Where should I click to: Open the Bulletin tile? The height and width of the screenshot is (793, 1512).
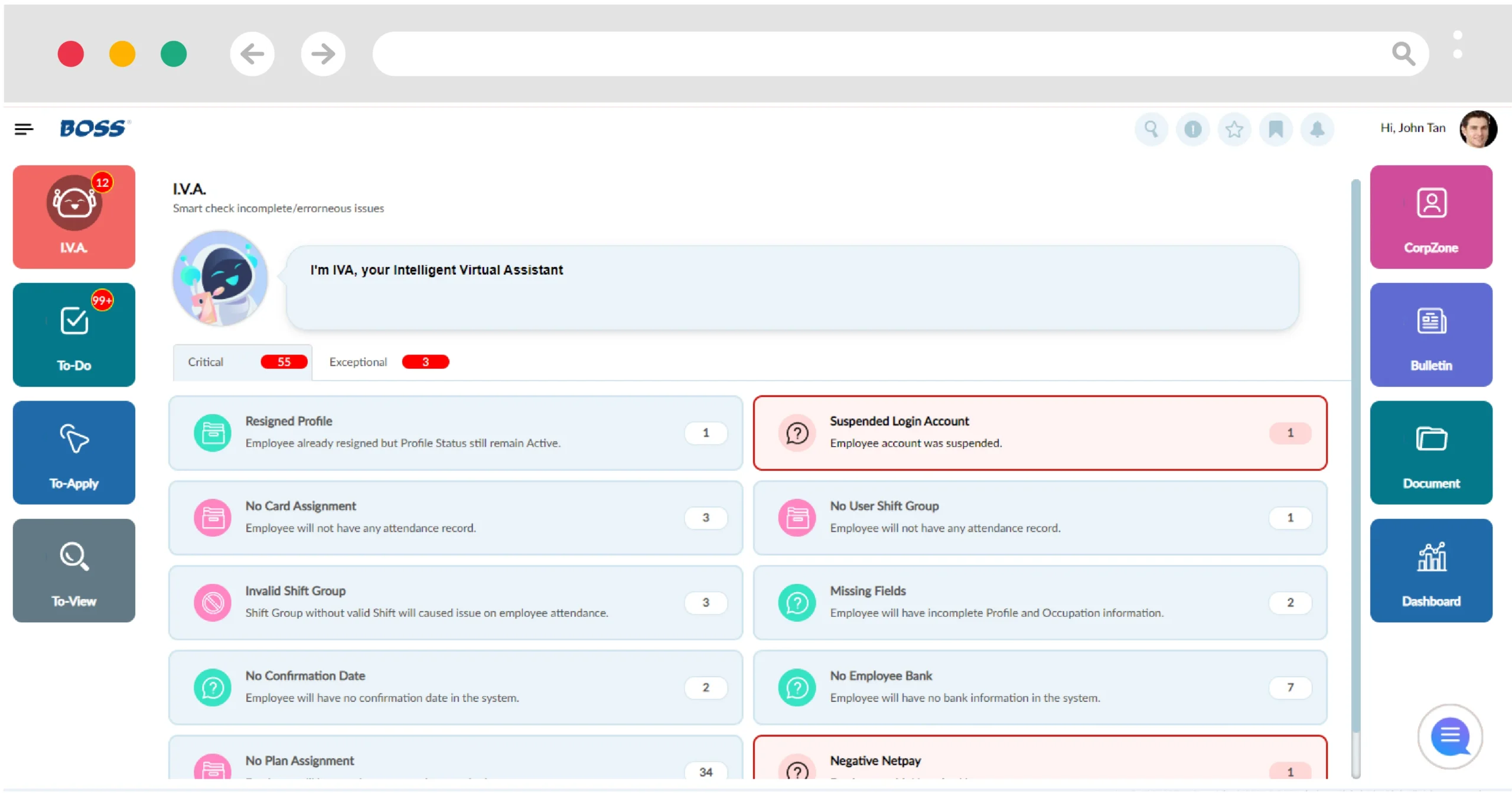(x=1431, y=334)
